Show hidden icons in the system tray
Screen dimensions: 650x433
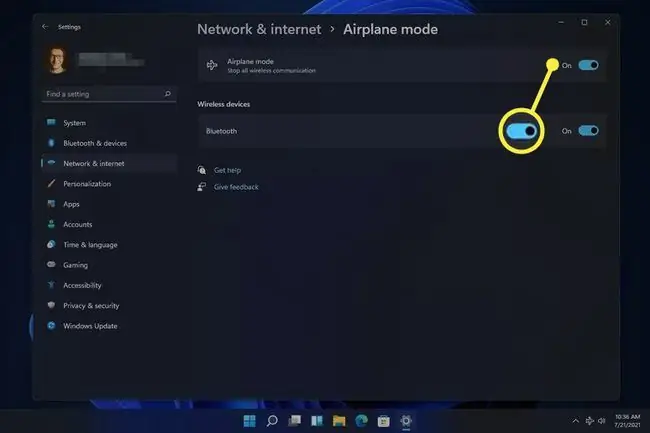tap(575, 421)
